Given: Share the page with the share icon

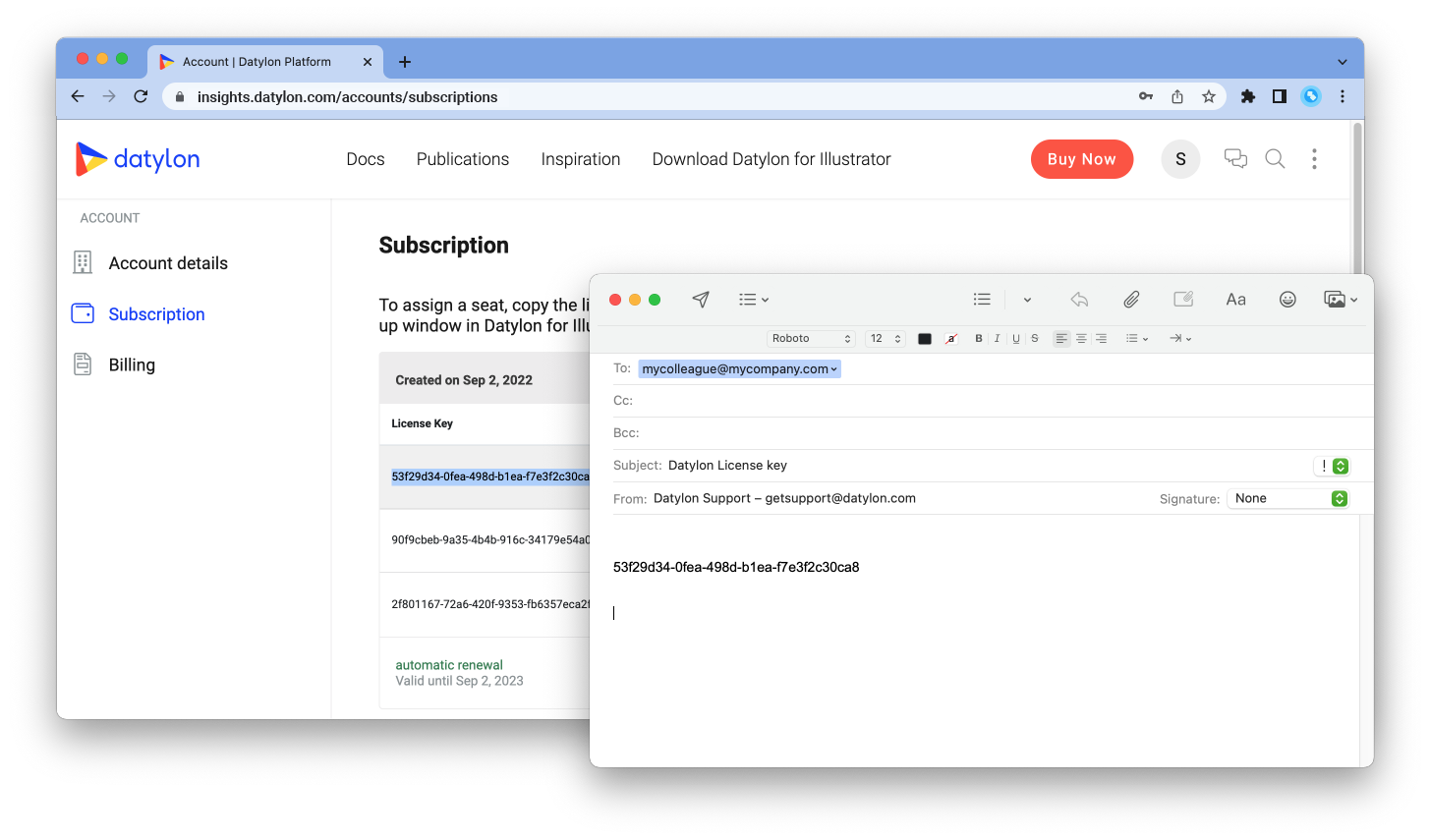Looking at the screenshot, I should pyautogui.click(x=1177, y=96).
